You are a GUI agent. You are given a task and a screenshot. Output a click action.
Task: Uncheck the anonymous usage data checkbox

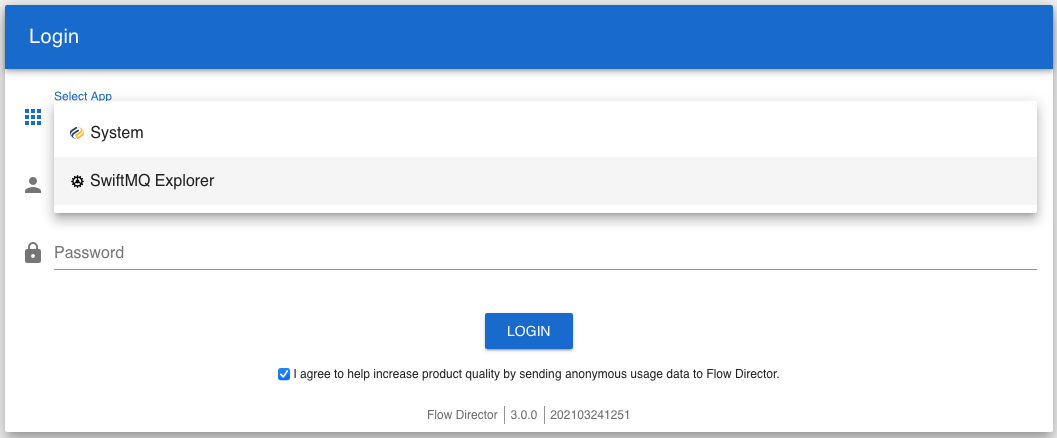pos(284,375)
